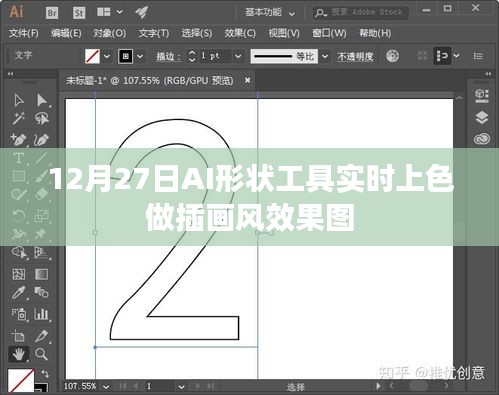Viewport: 499px width, 395px height.
Task: Choose the Magic Wand tool
Action: (18, 118)
